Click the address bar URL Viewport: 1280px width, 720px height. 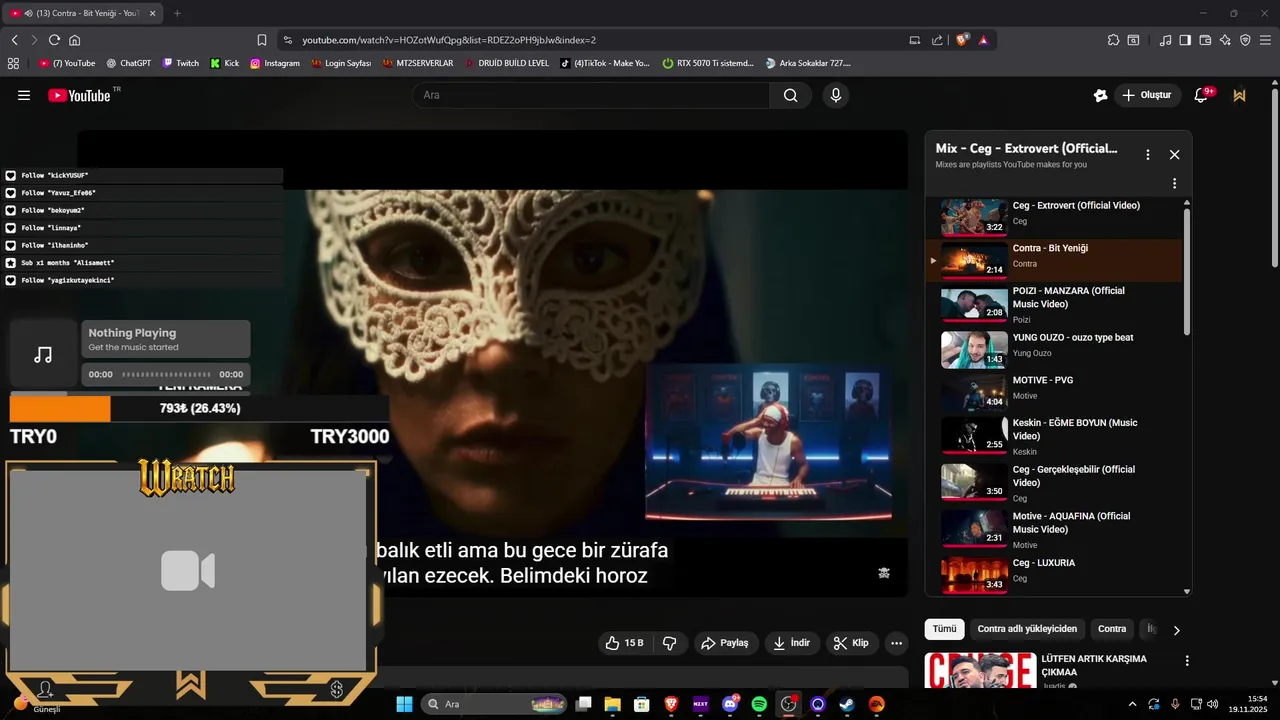(449, 40)
